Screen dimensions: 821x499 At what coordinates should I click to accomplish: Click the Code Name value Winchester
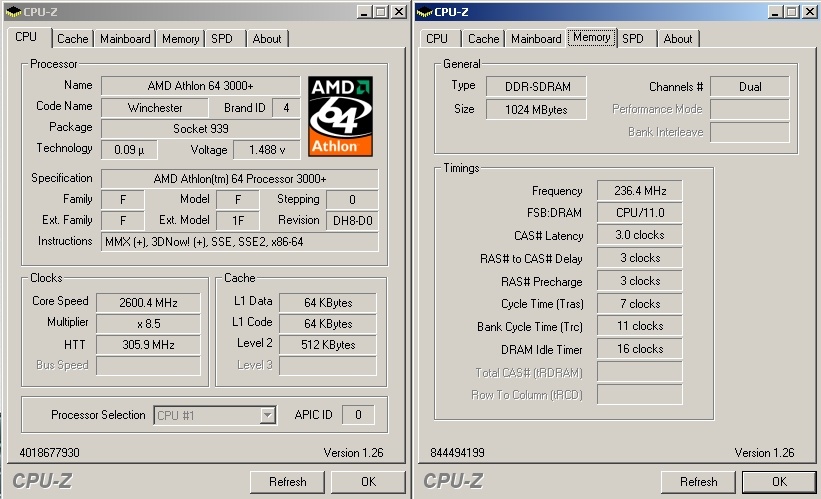[x=155, y=108]
